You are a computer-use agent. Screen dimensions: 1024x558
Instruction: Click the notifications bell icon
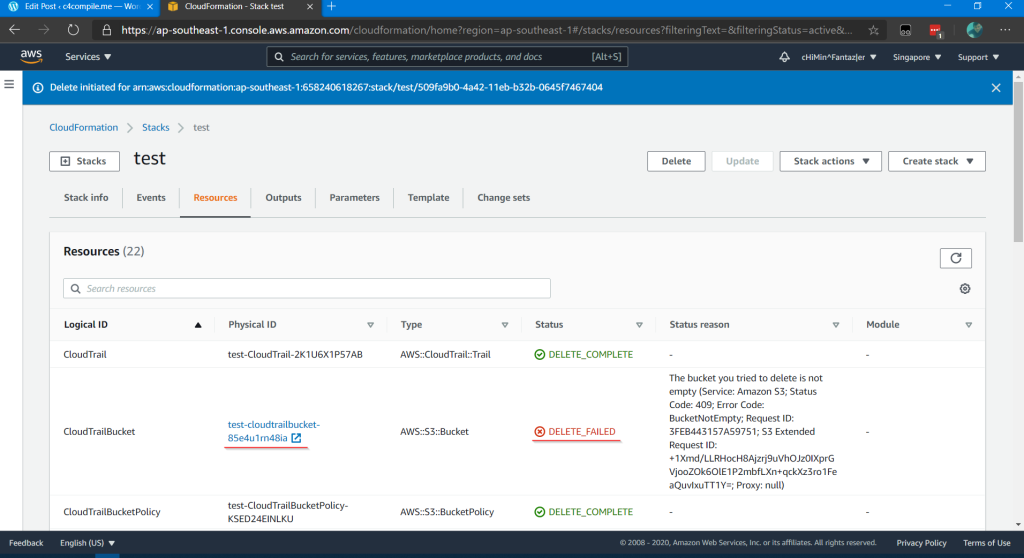(x=785, y=57)
